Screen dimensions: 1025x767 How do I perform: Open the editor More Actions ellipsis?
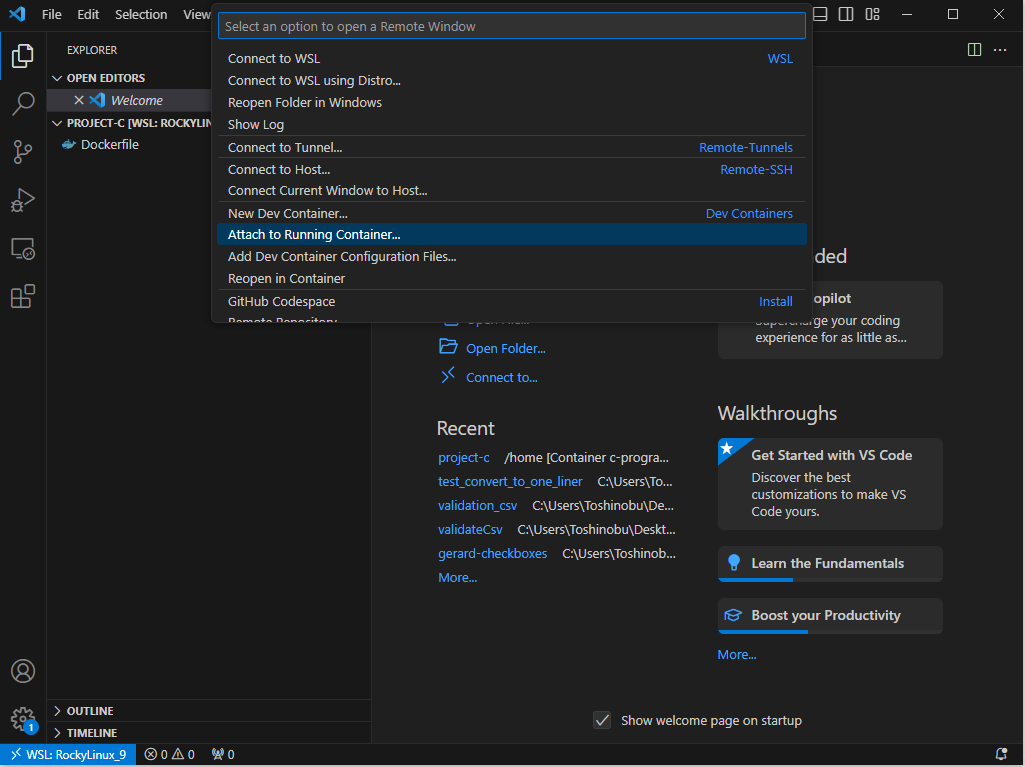[1000, 50]
